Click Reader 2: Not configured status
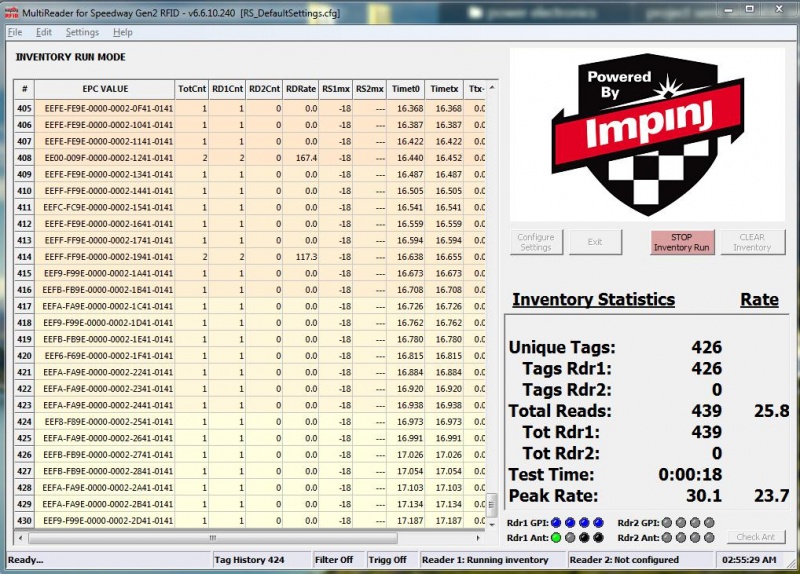The image size is (800, 574). (640, 560)
